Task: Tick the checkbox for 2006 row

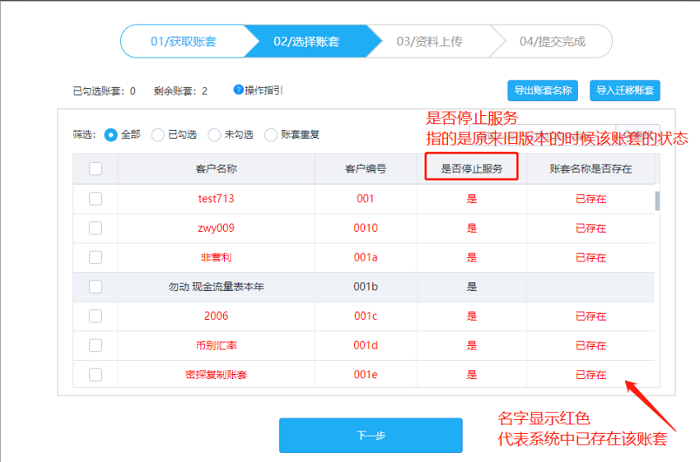Action: (x=95, y=316)
